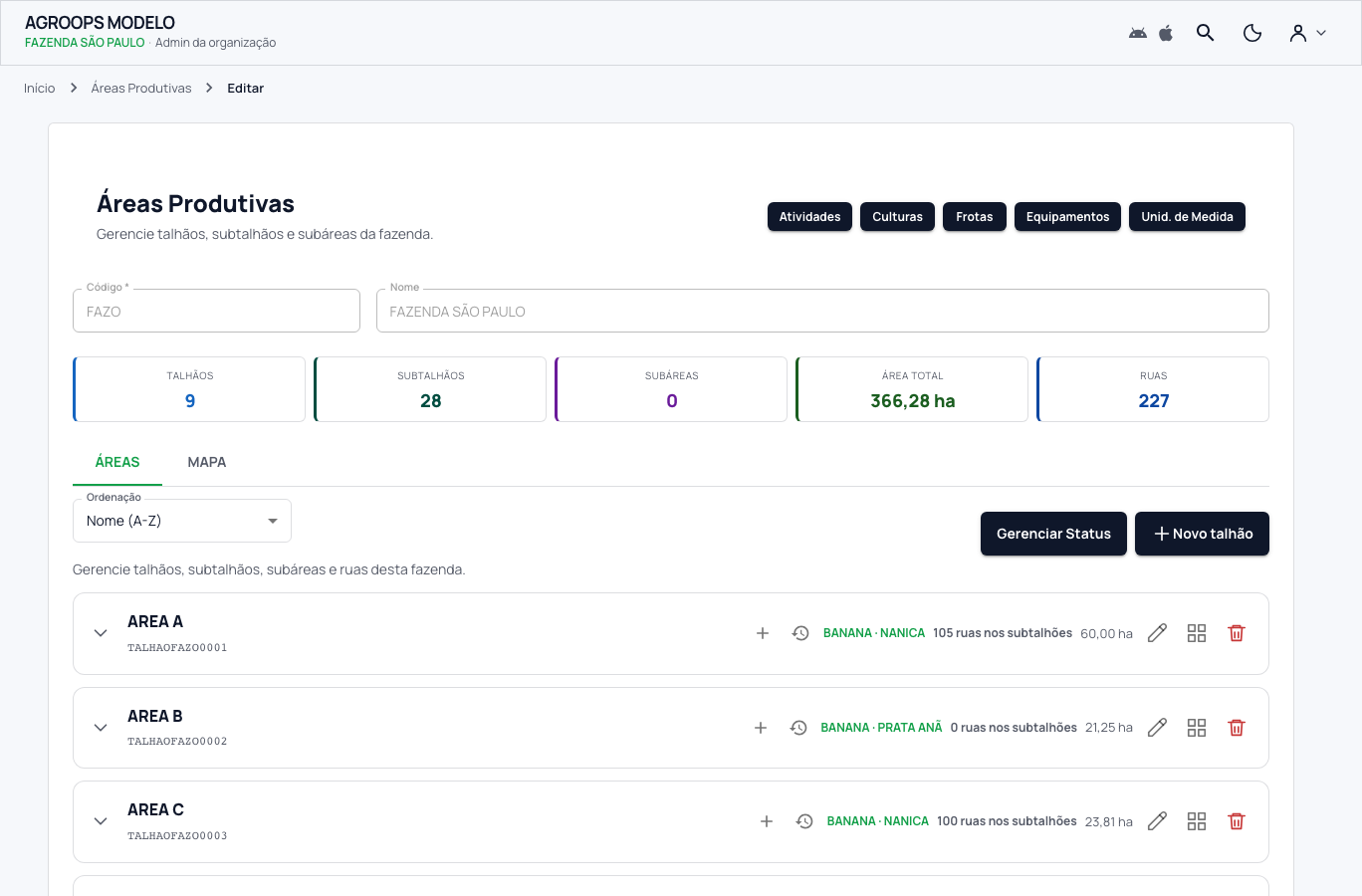Click the Culturas button

897,217
